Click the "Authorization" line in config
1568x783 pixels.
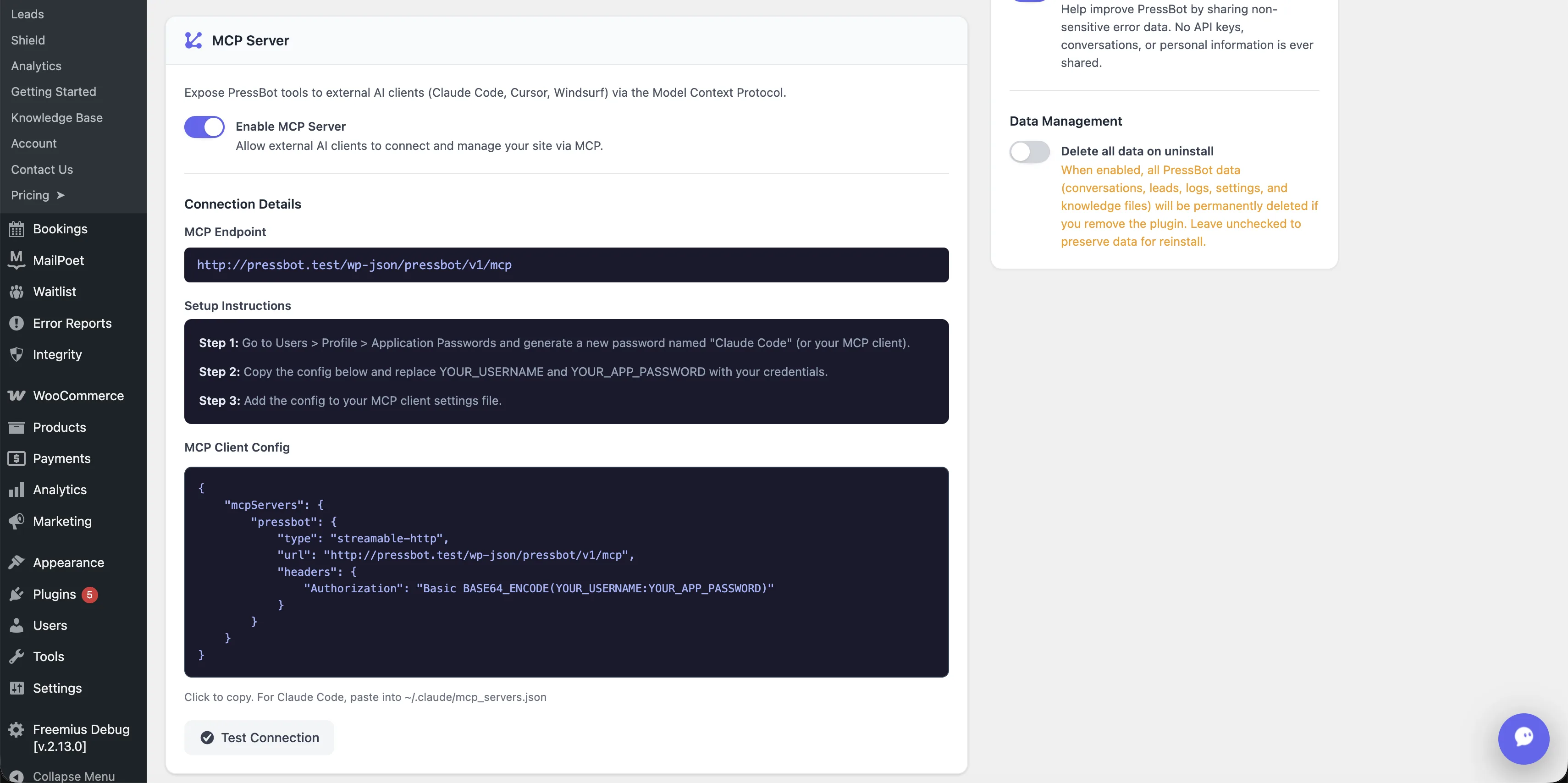click(x=539, y=588)
